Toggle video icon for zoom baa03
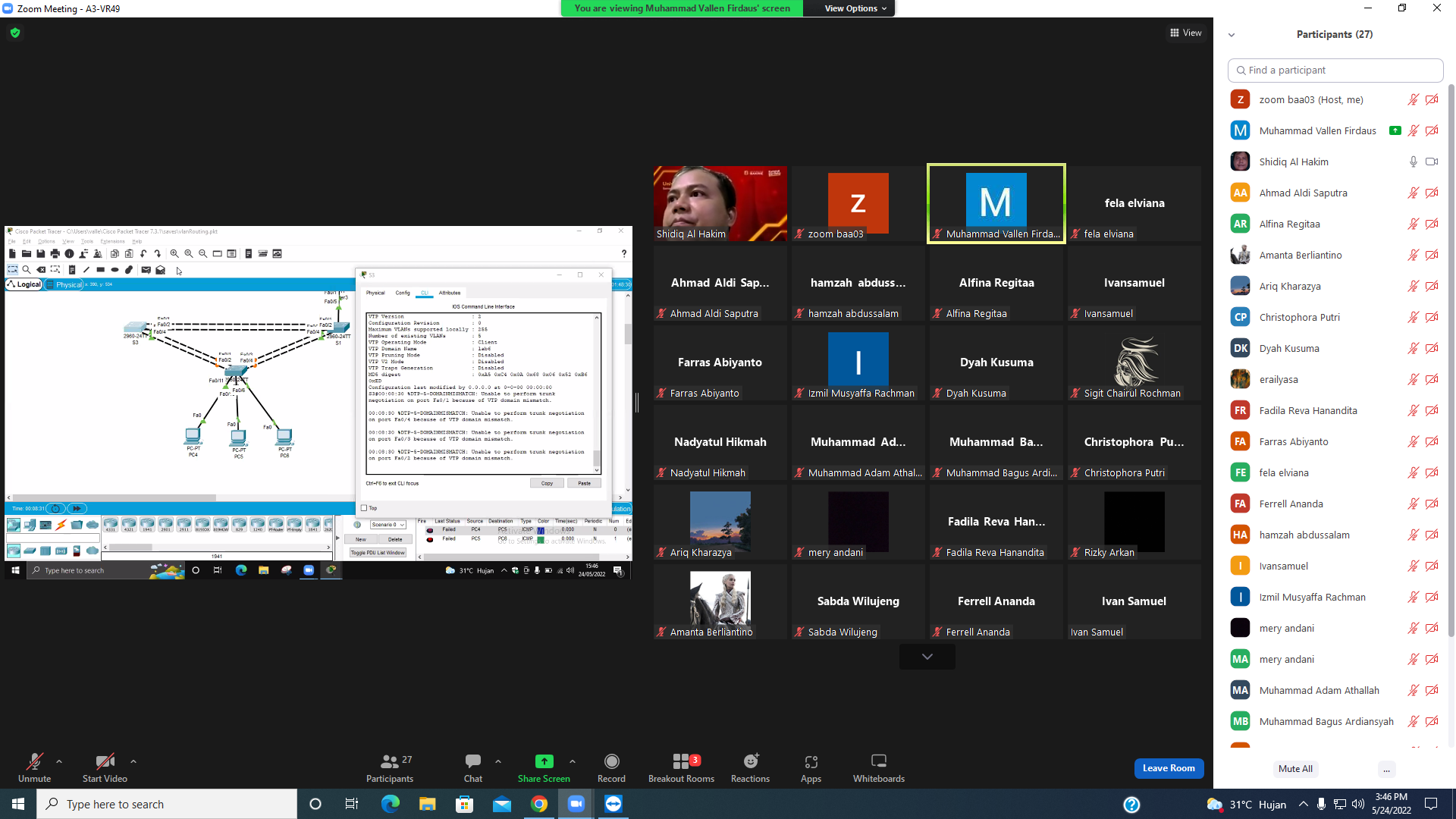1456x819 pixels. point(1432,99)
